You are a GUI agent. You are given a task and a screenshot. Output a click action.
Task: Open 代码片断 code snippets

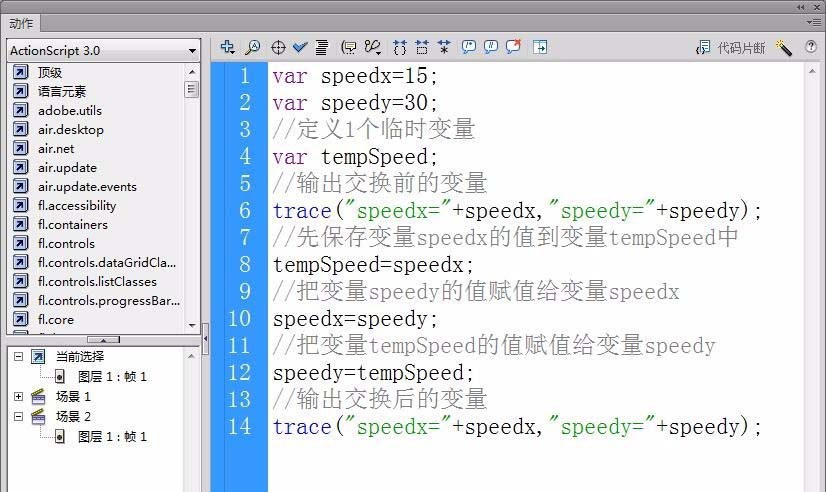[730, 48]
